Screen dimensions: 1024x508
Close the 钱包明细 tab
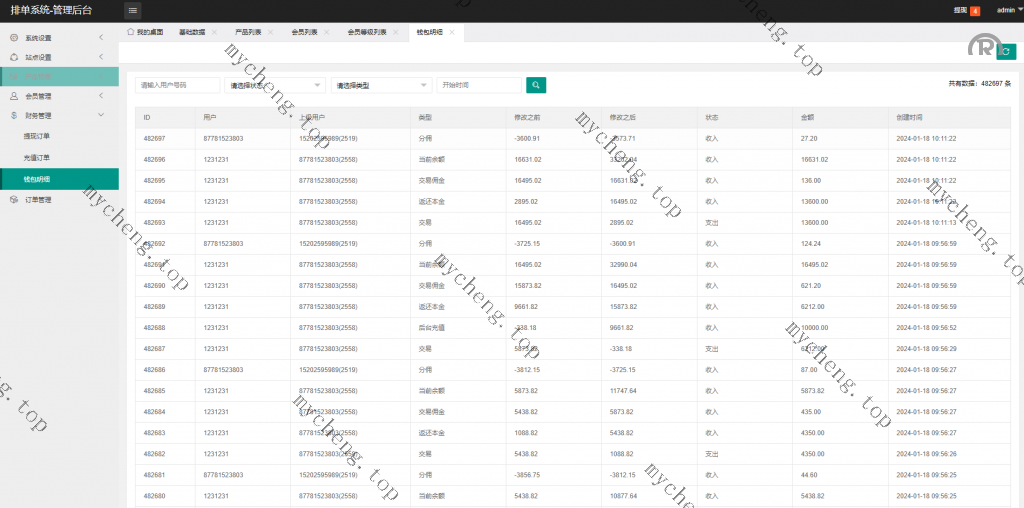coord(452,32)
